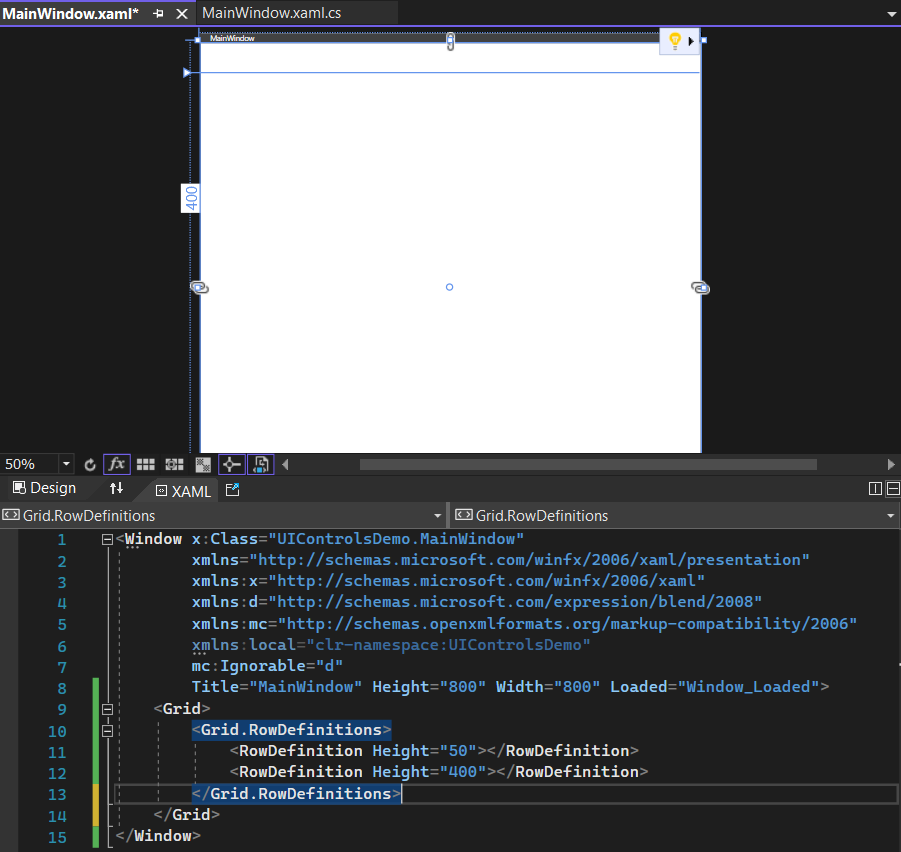Toggle the artboard background checkerboard icon
Image resolution: width=901 pixels, height=852 pixels.
pos(203,464)
